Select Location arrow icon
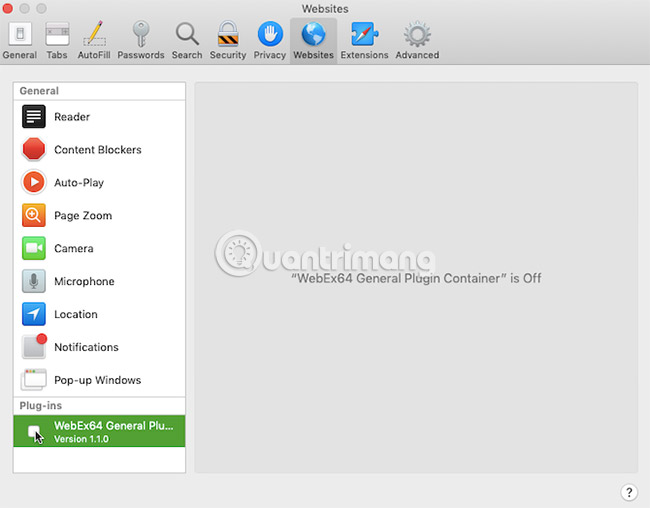 pos(34,314)
